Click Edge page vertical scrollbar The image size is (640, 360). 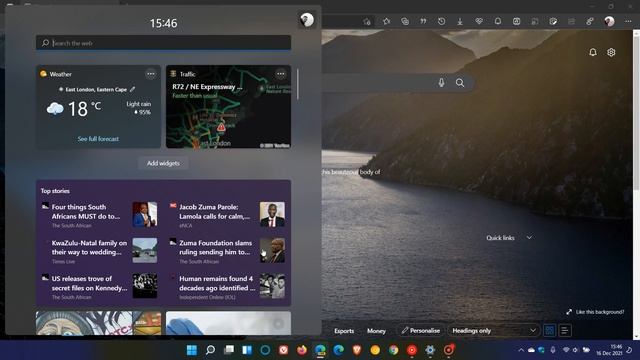point(636,110)
